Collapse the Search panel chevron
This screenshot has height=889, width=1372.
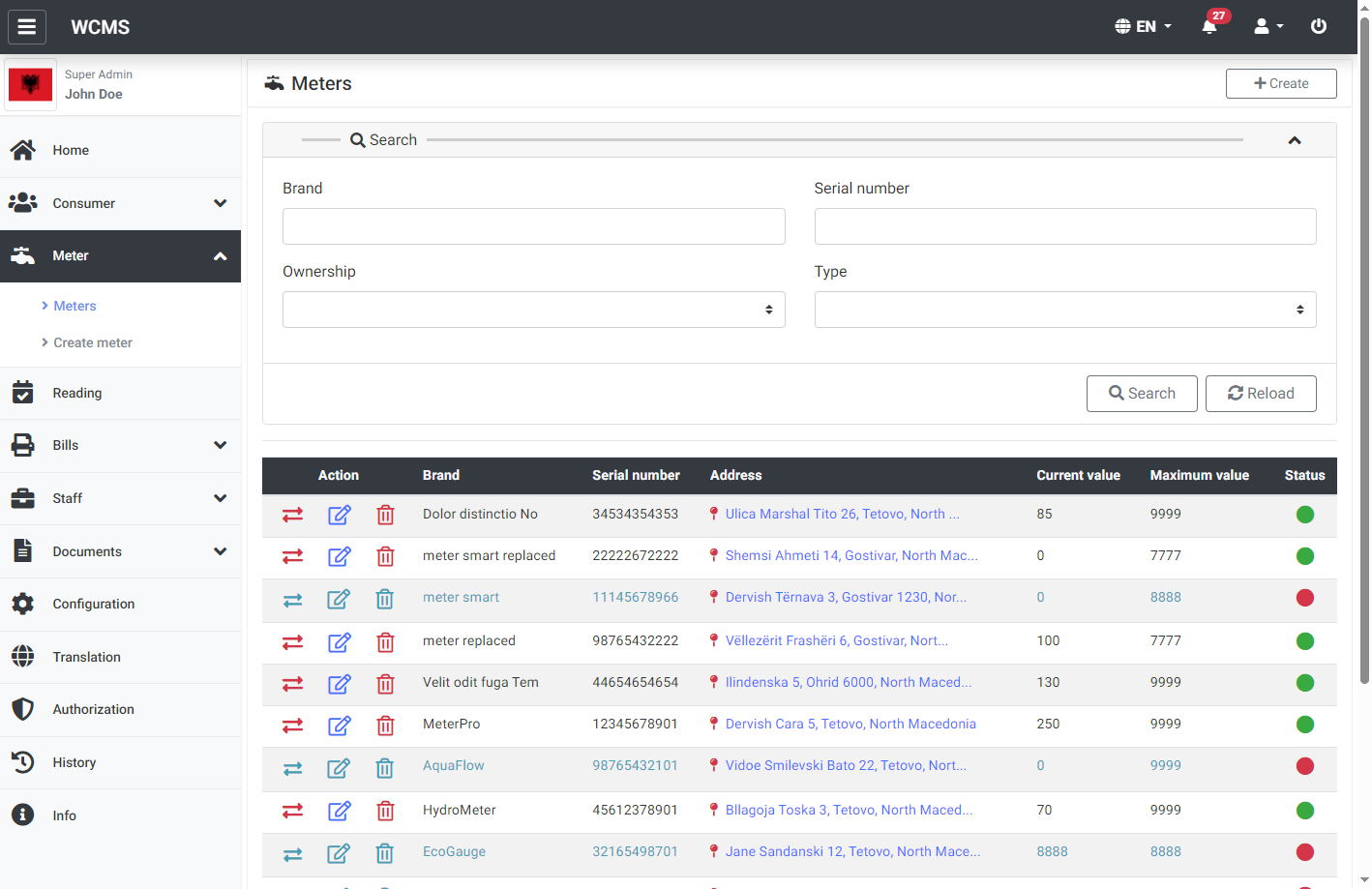point(1295,140)
